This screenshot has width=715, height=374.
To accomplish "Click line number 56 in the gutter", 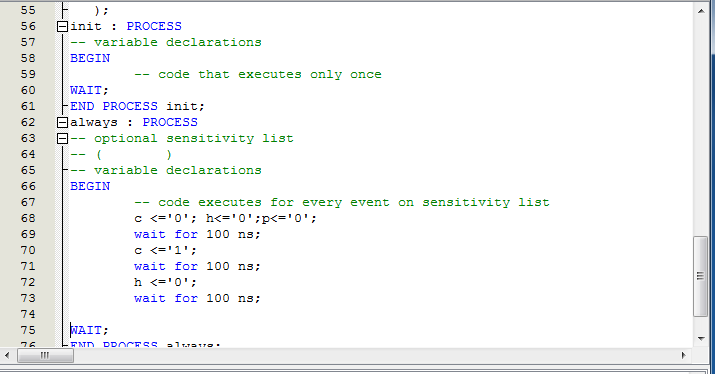I will [x=28, y=26].
